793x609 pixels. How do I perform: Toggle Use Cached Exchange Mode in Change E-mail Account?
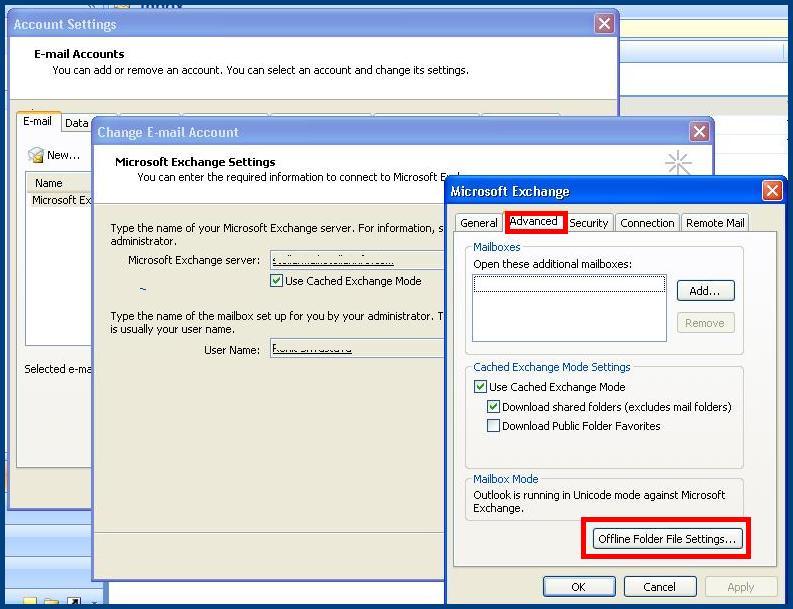276,281
